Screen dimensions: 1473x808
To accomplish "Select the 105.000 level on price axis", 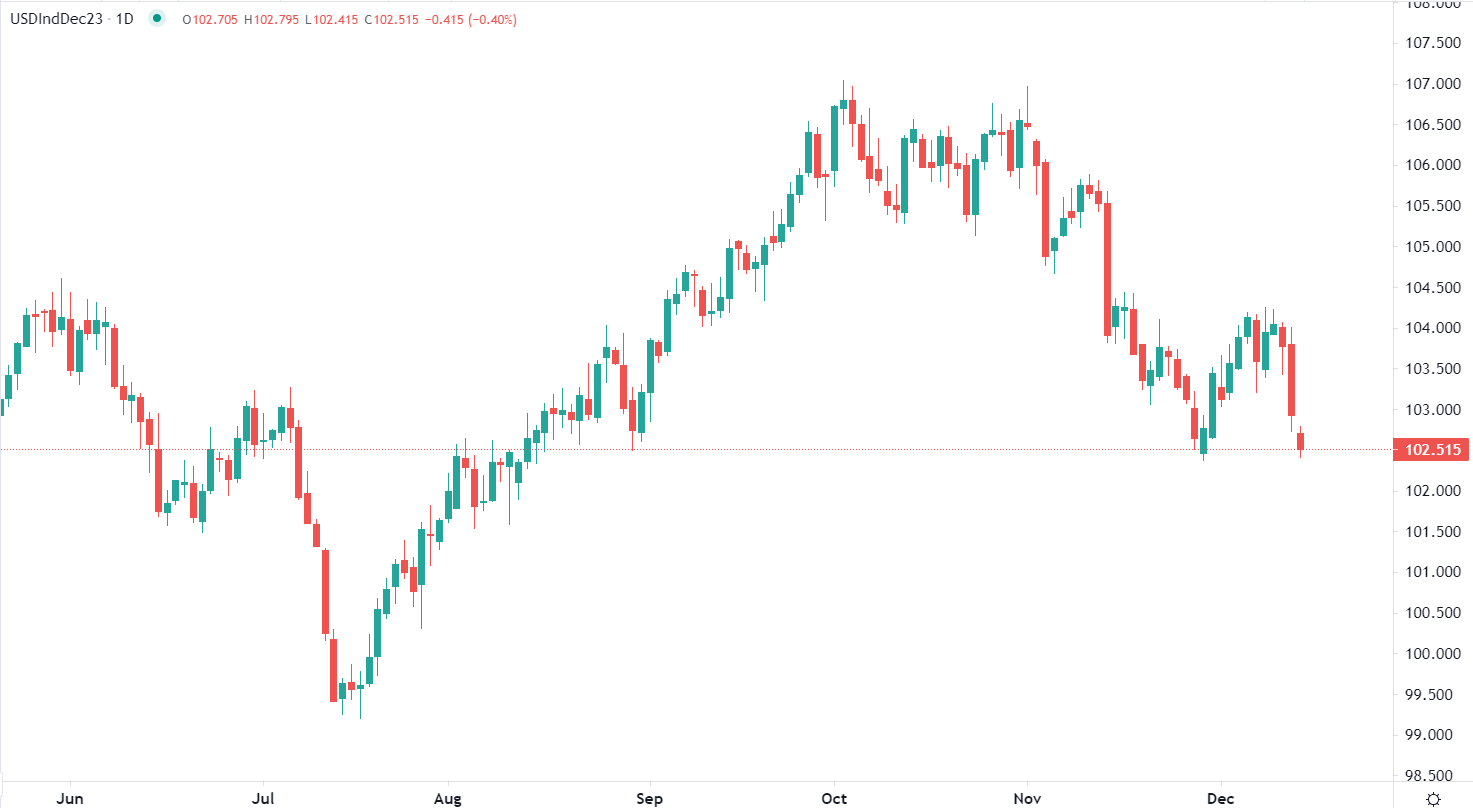I will (x=1433, y=247).
